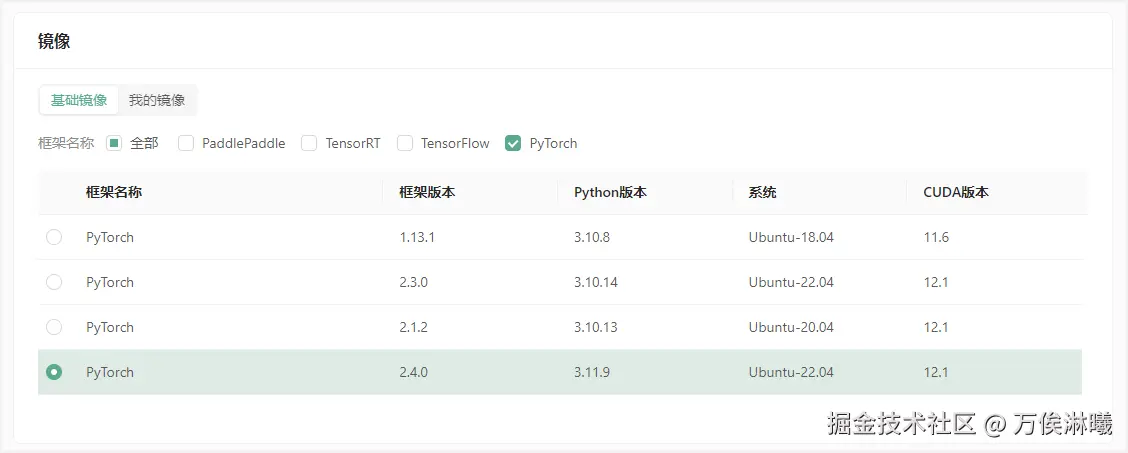Enable the PaddlePaddle checkbox
Screen dimensions: 1128x453
pos(186,143)
